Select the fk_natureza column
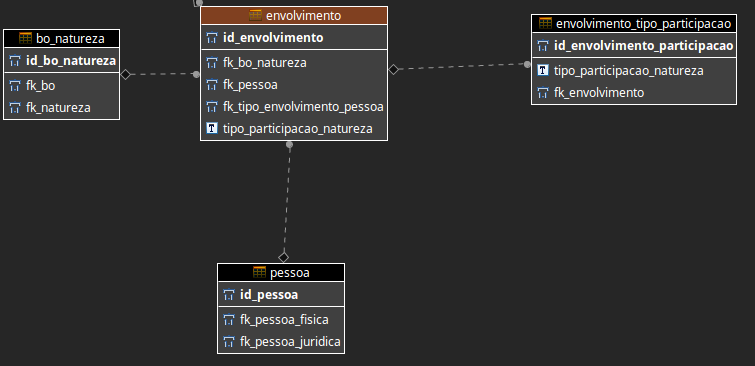The height and width of the screenshot is (366, 755). click(x=62, y=107)
